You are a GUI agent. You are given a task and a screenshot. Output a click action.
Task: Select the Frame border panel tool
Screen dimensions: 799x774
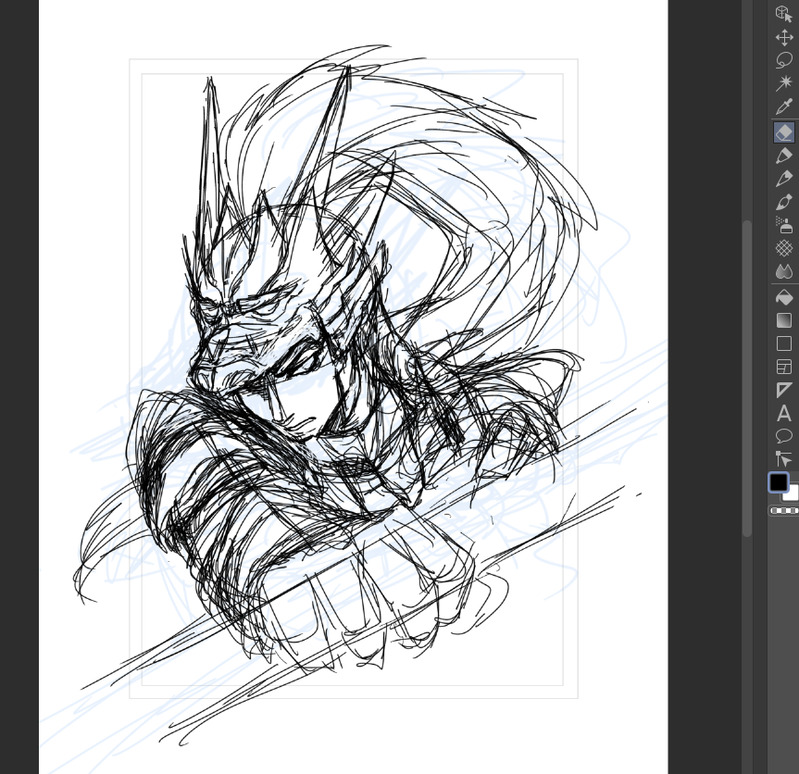click(784, 366)
